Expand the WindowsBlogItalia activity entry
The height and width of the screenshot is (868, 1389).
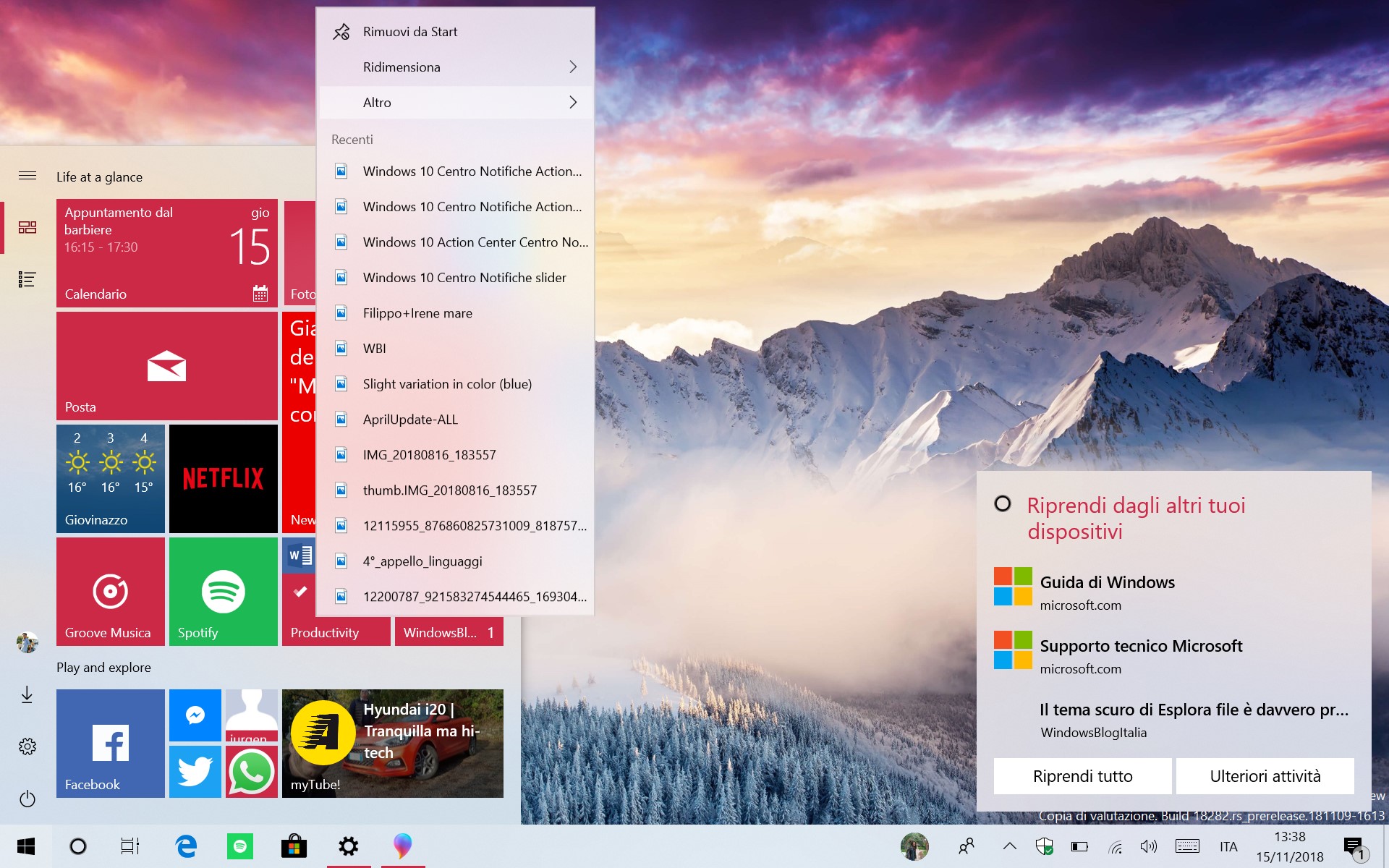point(1175,719)
